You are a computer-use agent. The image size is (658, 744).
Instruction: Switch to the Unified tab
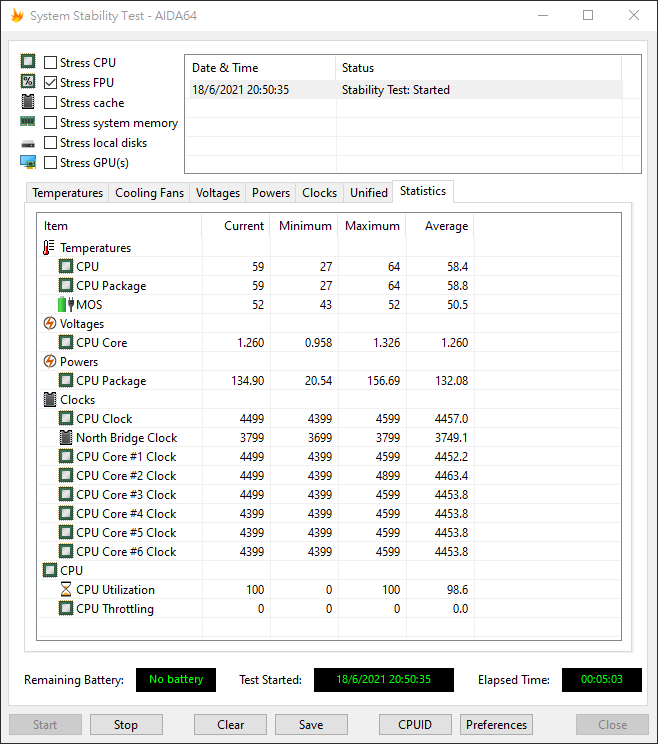tap(369, 193)
